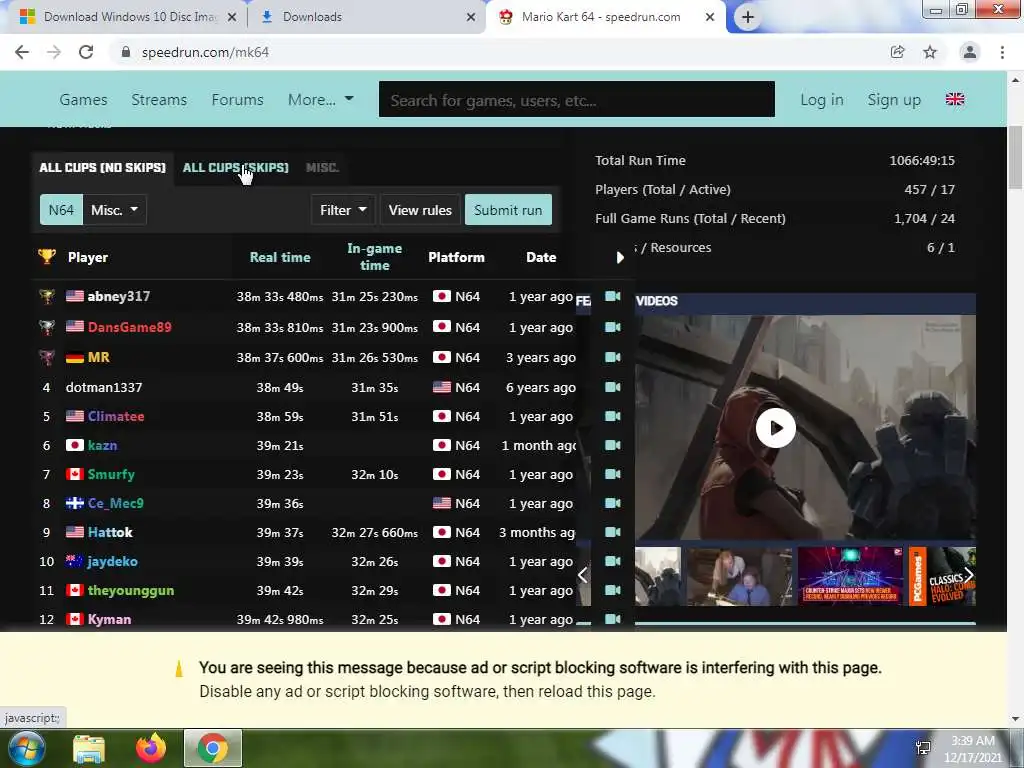Open Games in the navigation bar
1024x768 pixels.
pyautogui.click(x=83, y=100)
